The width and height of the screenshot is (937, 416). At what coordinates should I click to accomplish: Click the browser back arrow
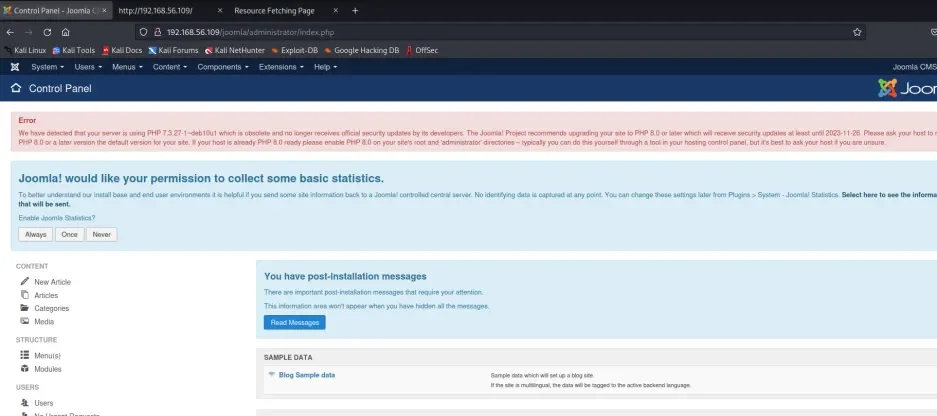pyautogui.click(x=10, y=32)
